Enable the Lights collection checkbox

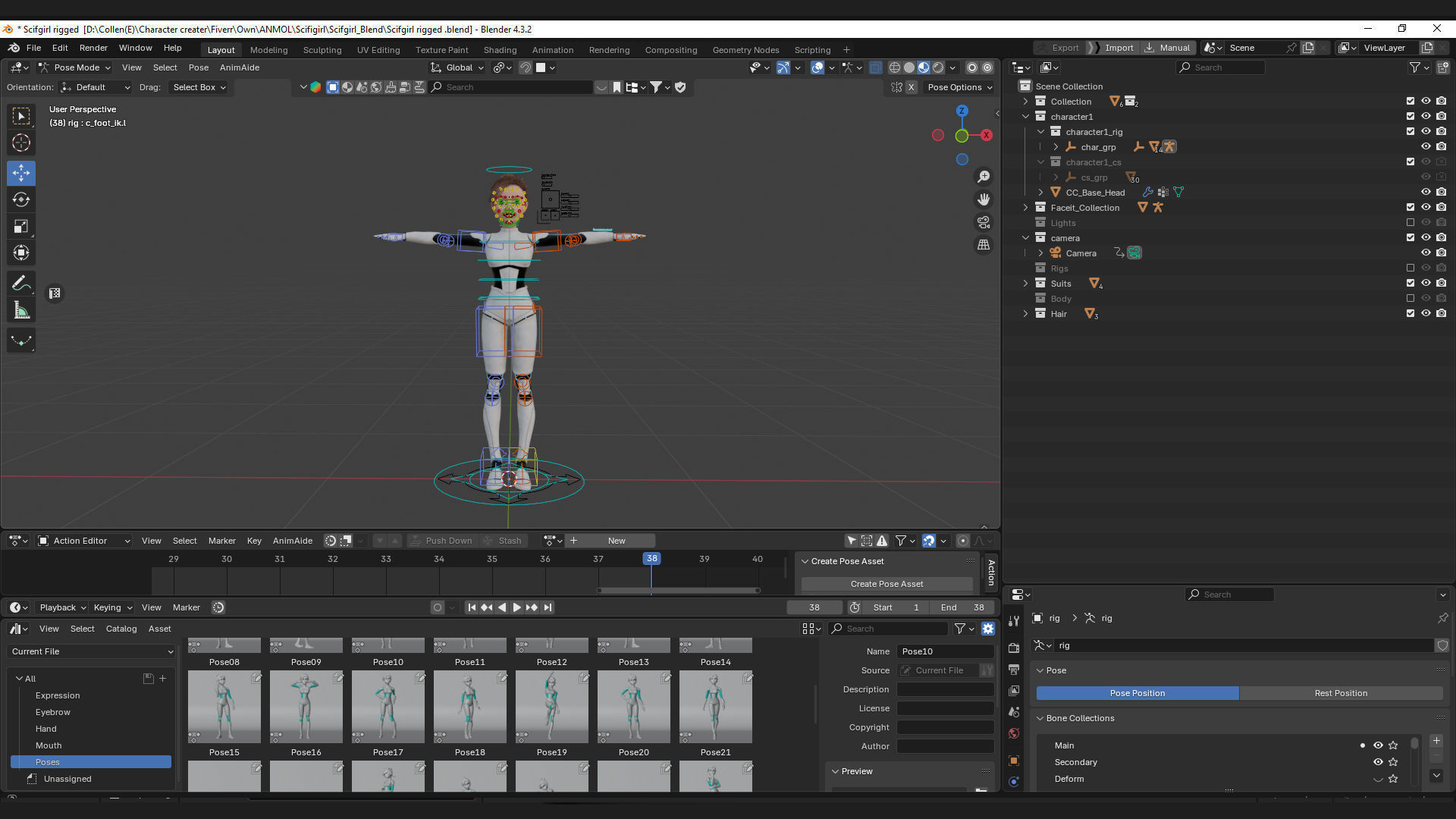(1410, 222)
